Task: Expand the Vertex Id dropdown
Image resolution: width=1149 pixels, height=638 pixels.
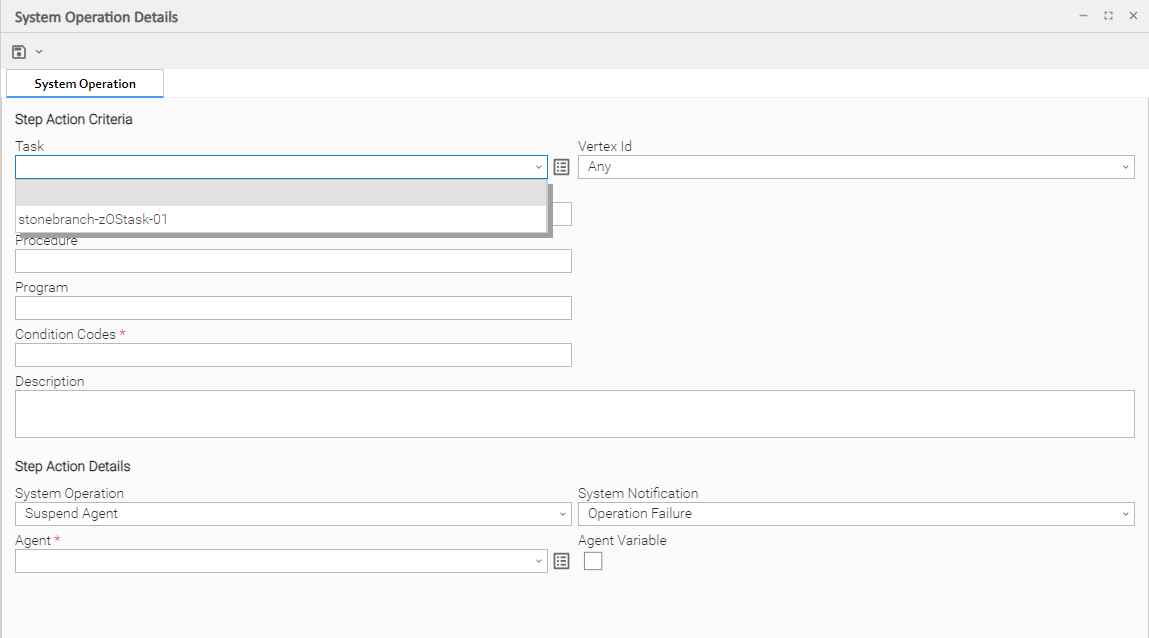Action: [1125, 167]
